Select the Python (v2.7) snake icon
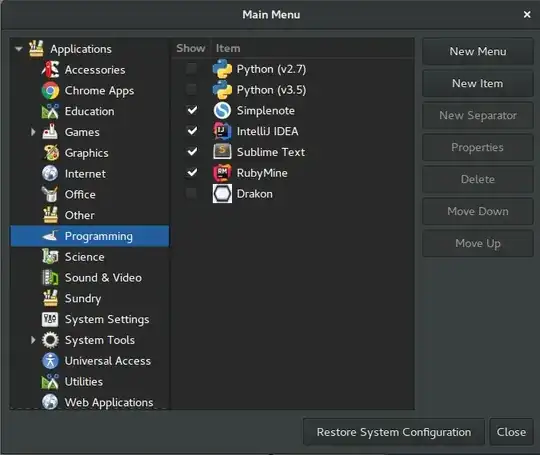The height and width of the screenshot is (455, 540). tap(222, 69)
